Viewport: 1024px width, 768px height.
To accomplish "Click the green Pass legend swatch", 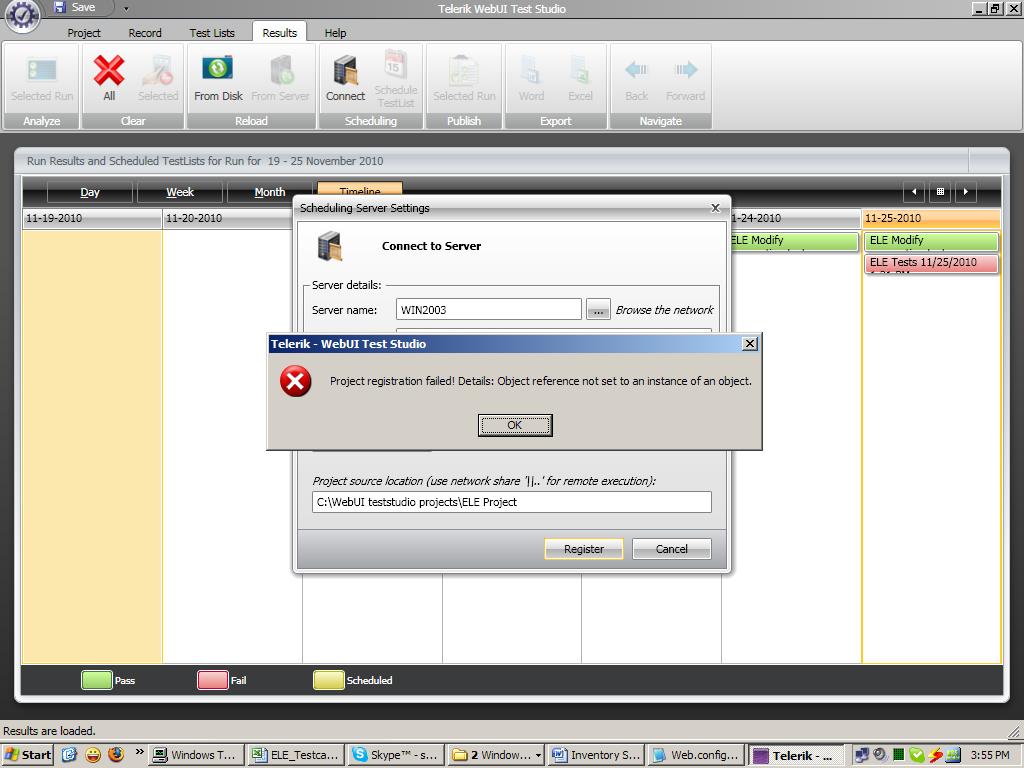I will (97, 680).
